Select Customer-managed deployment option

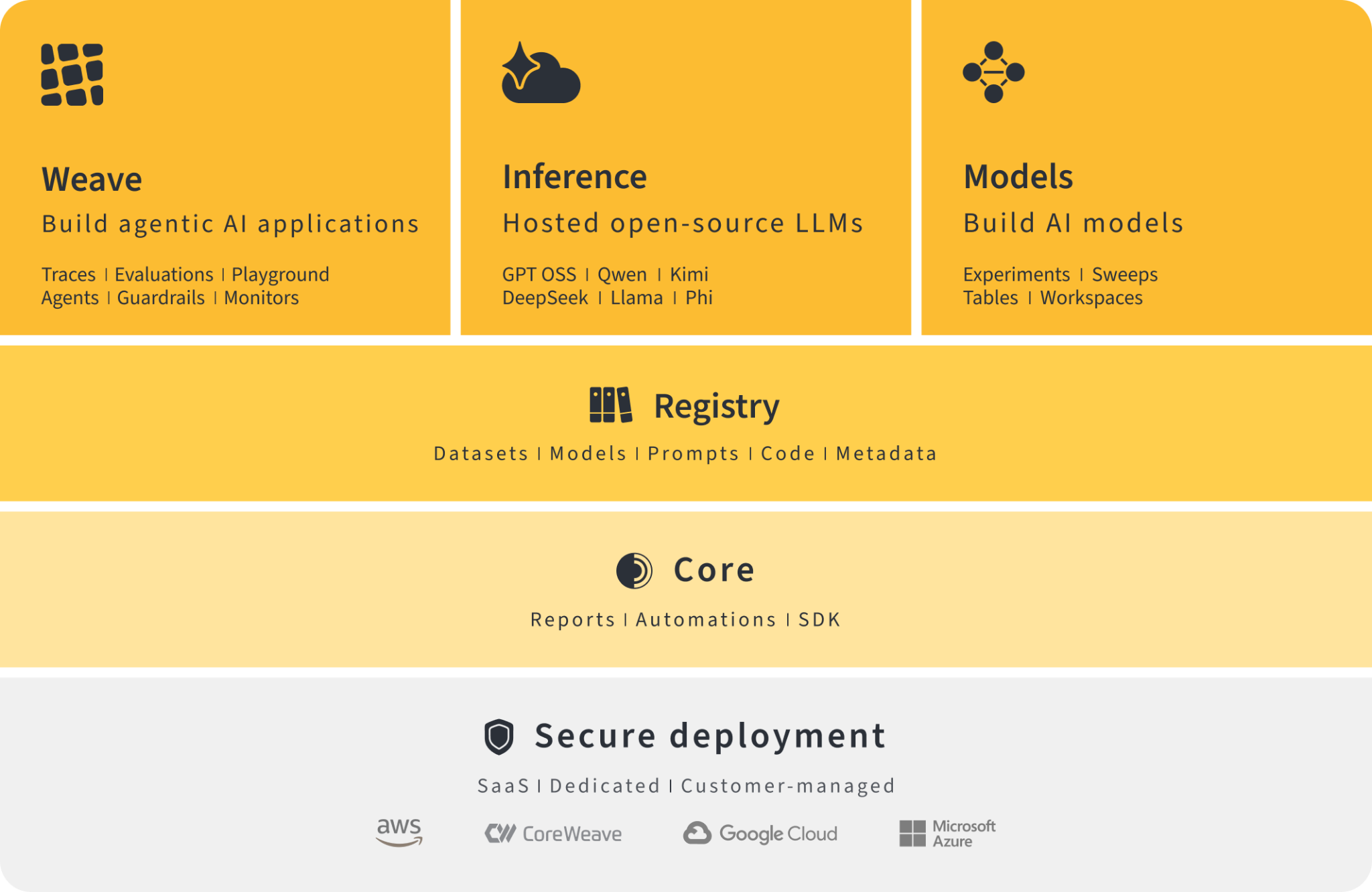(788, 786)
